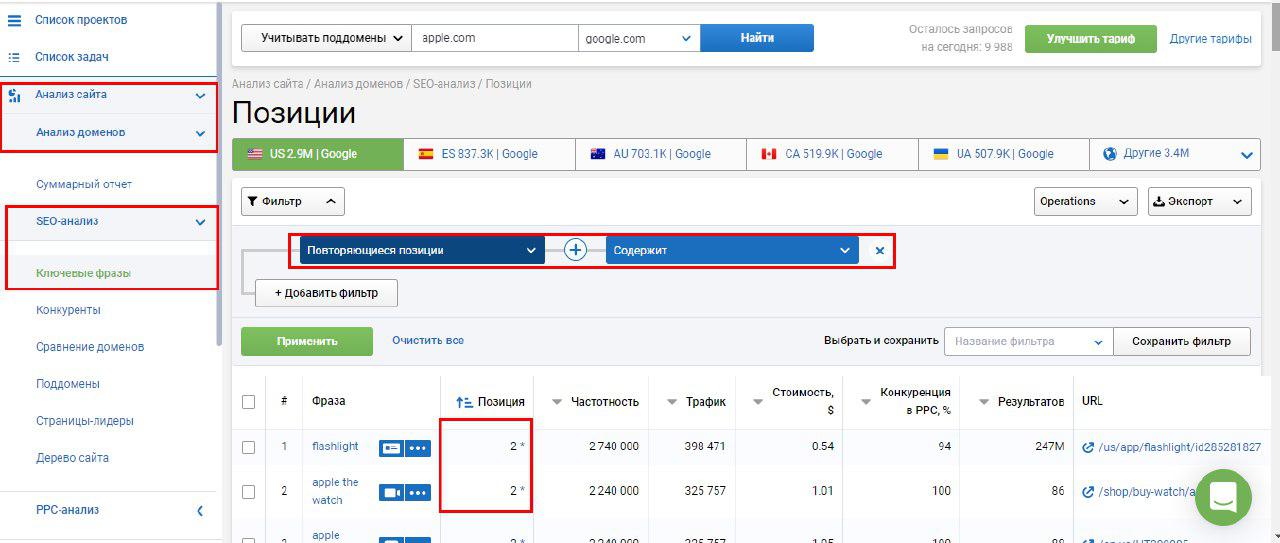Open external link icon for /us/app/flashlight URL
The image size is (1280, 543).
(x=1088, y=447)
